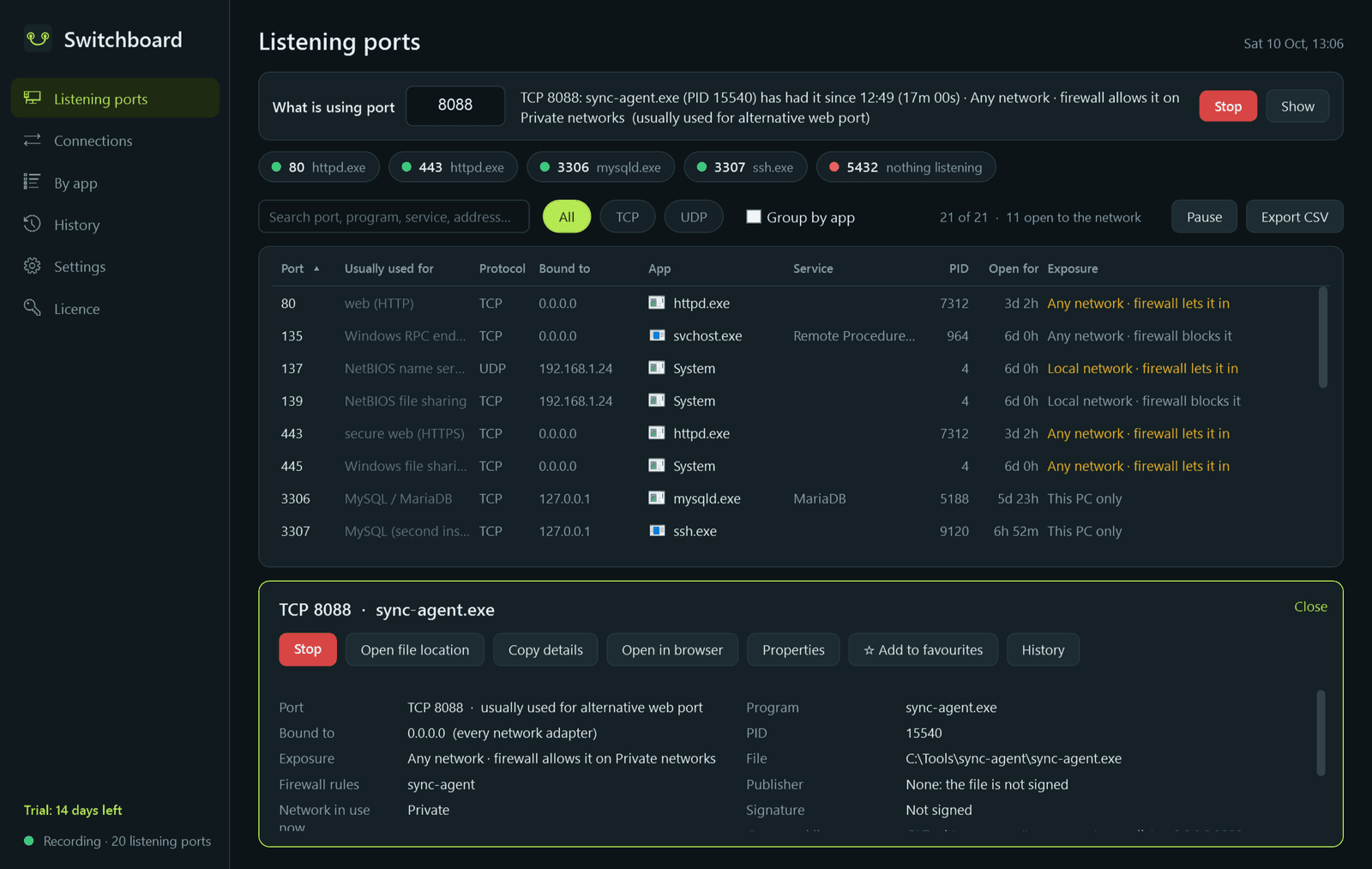Export the list with Export CSV
Viewport: 1372px width, 869px height.
pos(1295,217)
